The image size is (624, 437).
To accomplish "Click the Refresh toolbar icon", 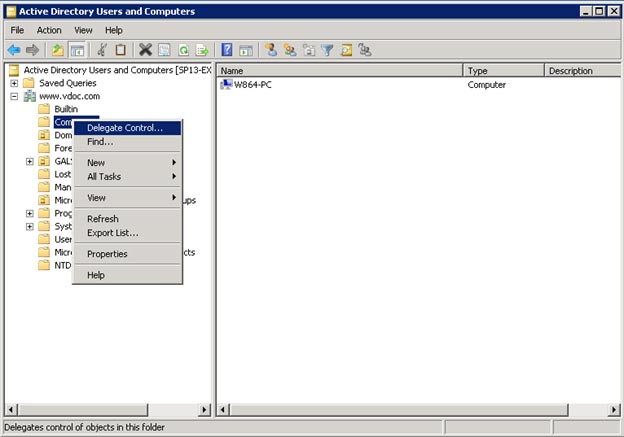I will [183, 50].
